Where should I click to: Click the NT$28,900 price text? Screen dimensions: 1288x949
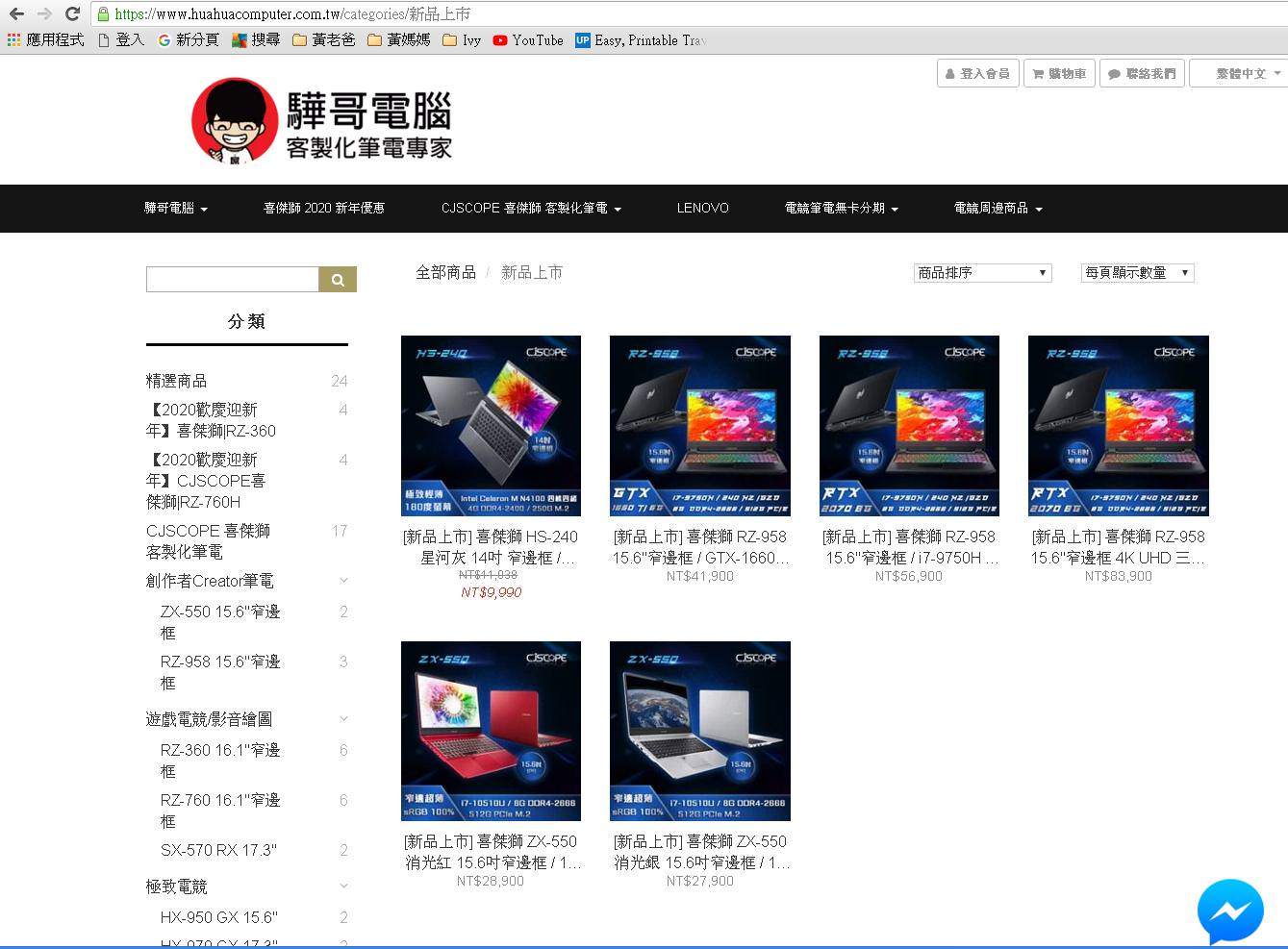pyautogui.click(x=491, y=881)
